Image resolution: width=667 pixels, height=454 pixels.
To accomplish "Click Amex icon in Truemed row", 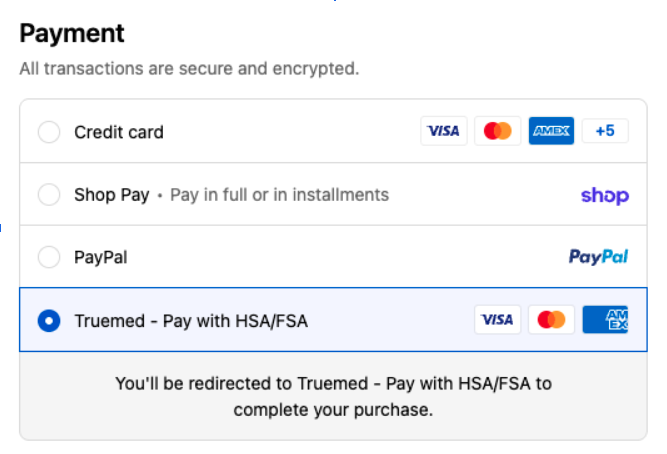I will 605,320.
